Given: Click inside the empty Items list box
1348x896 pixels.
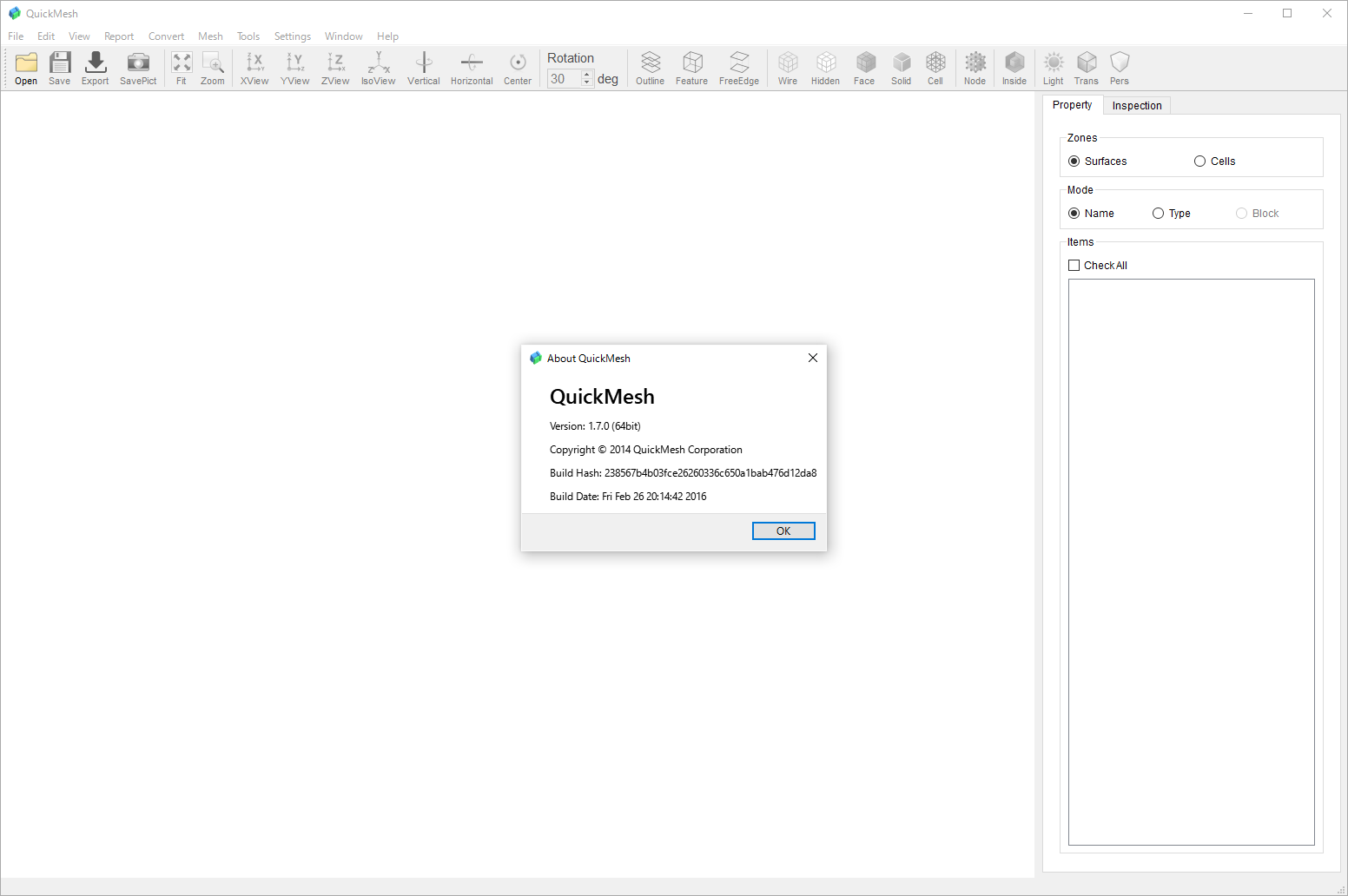Looking at the screenshot, I should [x=1192, y=562].
